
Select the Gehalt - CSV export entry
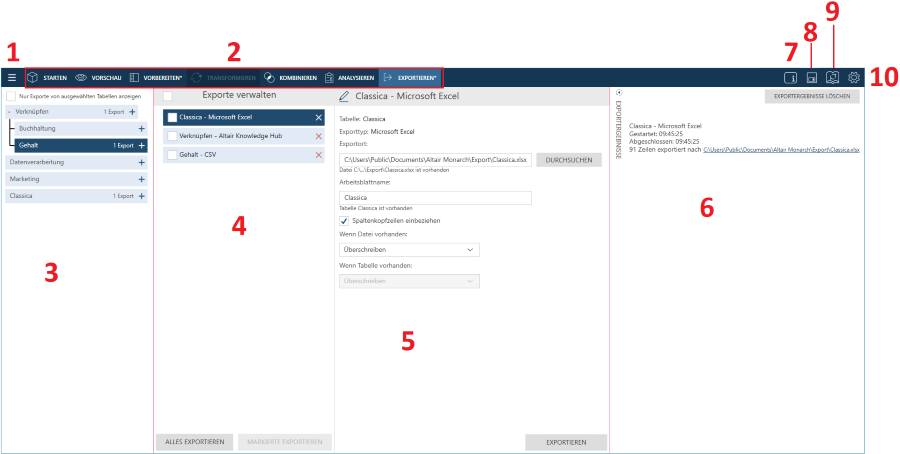pyautogui.click(x=244, y=155)
